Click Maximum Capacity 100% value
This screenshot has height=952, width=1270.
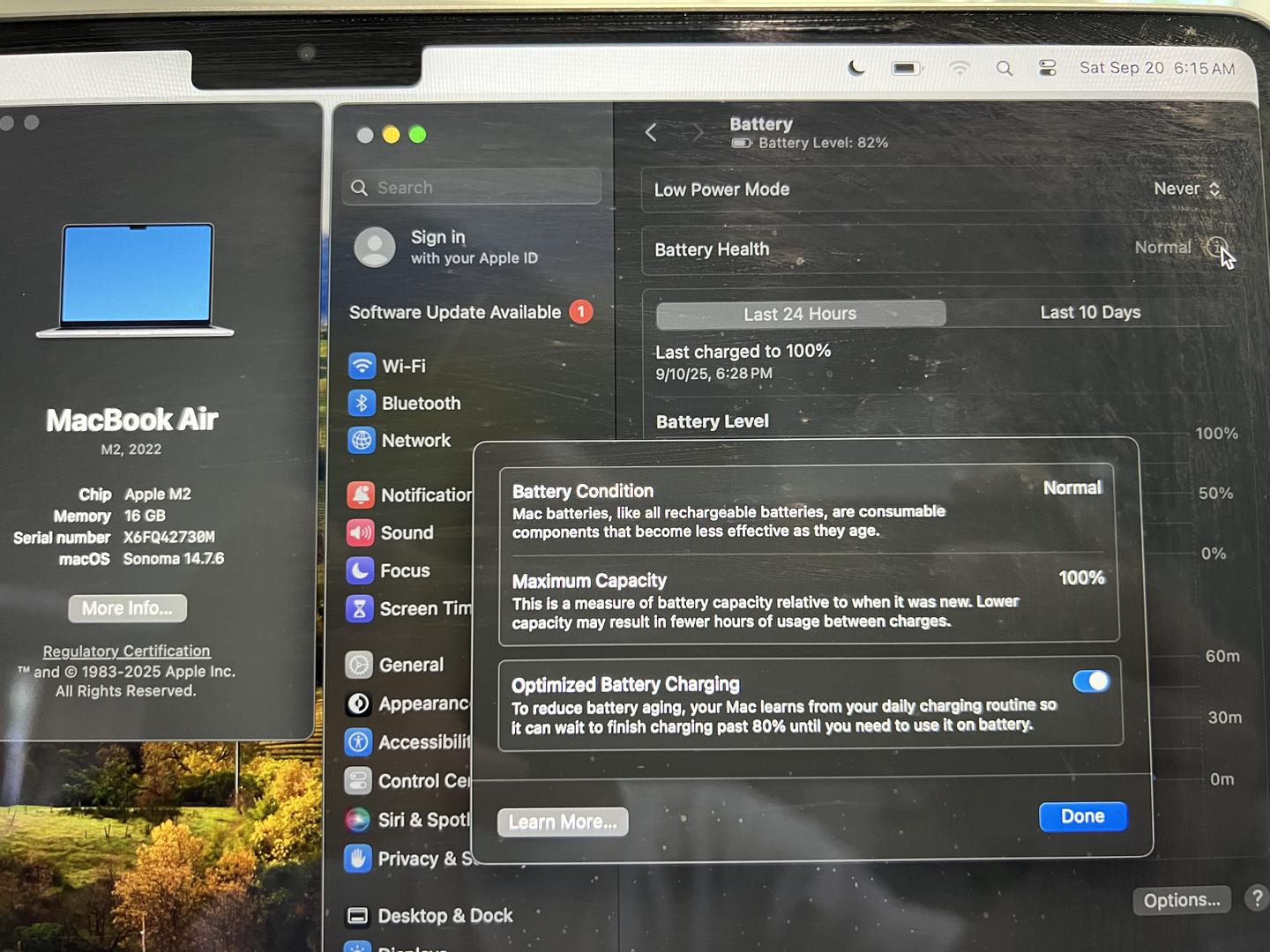pyautogui.click(x=1081, y=578)
